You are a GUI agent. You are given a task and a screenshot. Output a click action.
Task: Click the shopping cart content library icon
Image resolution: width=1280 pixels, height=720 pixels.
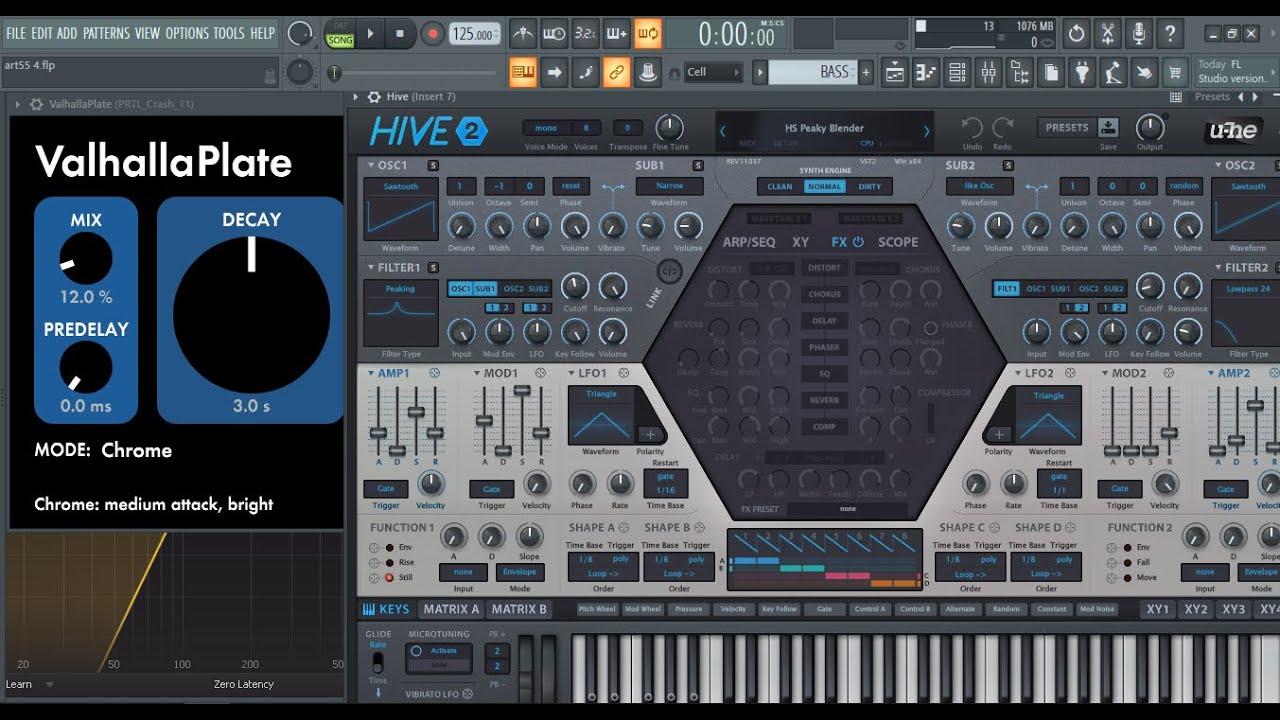tap(1174, 72)
